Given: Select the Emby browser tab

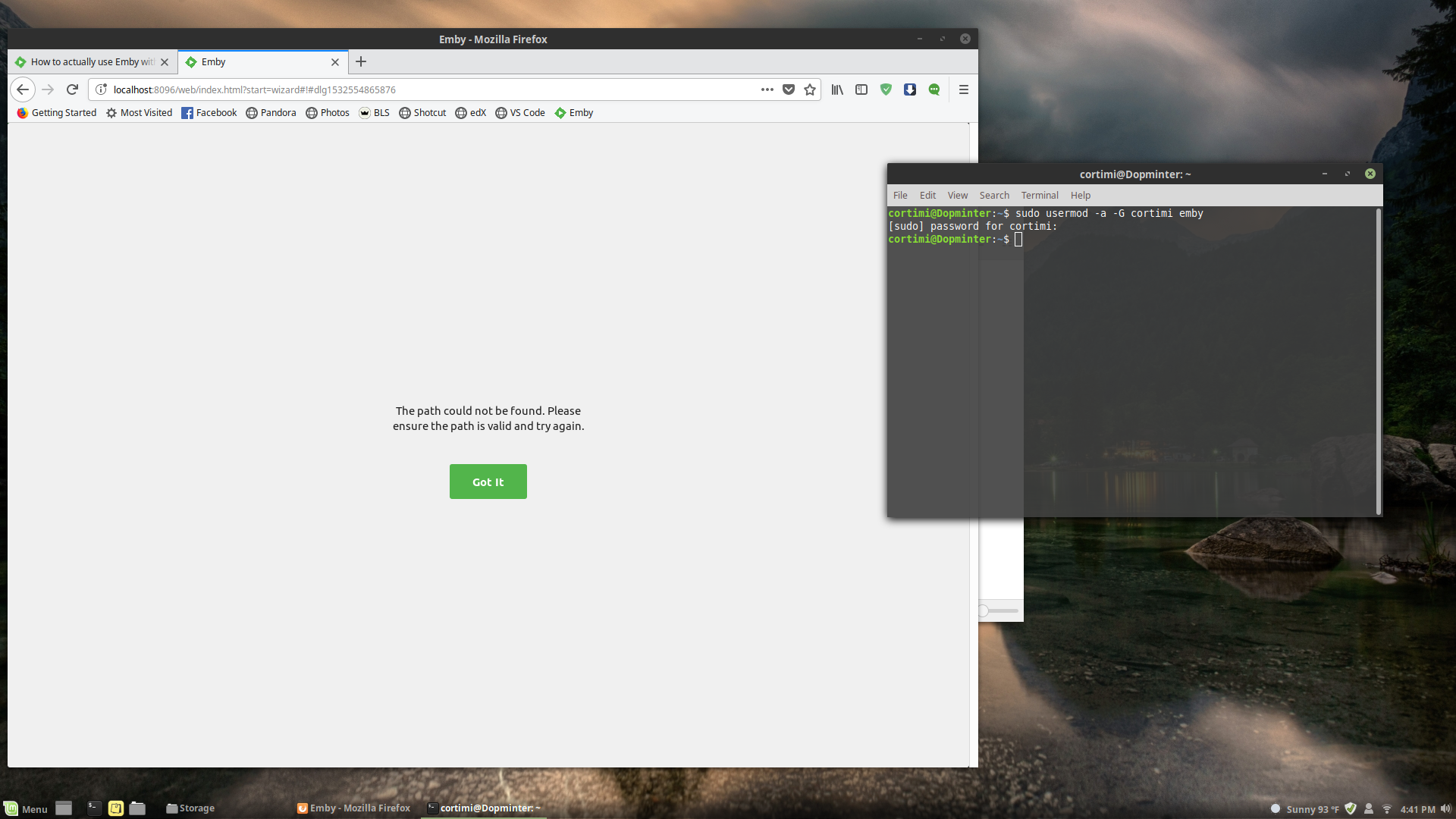Looking at the screenshot, I should tap(263, 62).
